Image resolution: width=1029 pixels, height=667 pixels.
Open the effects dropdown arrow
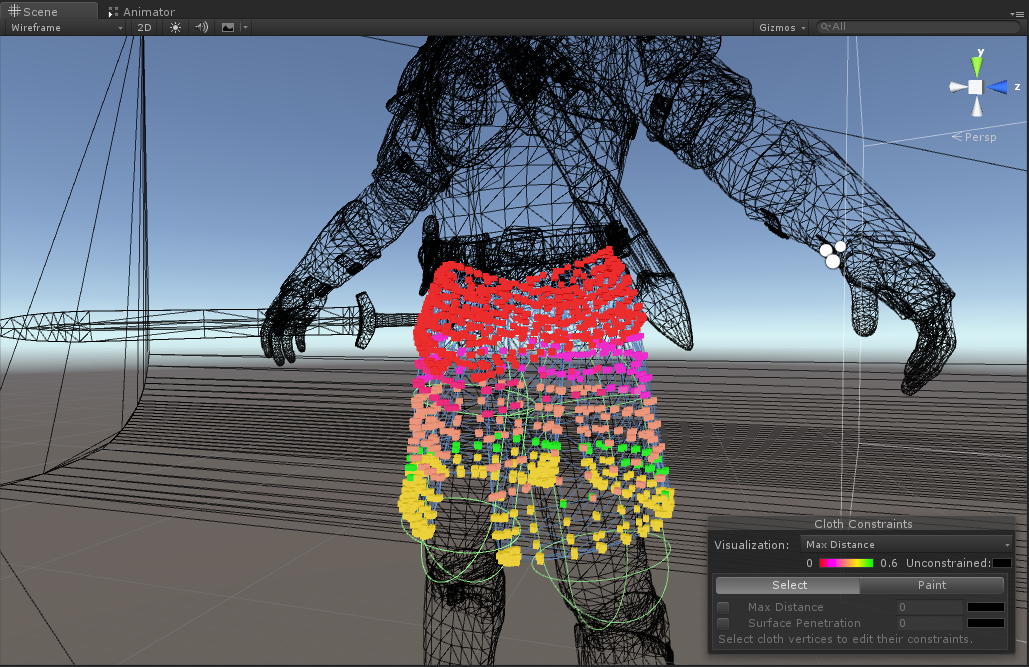pyautogui.click(x=245, y=28)
